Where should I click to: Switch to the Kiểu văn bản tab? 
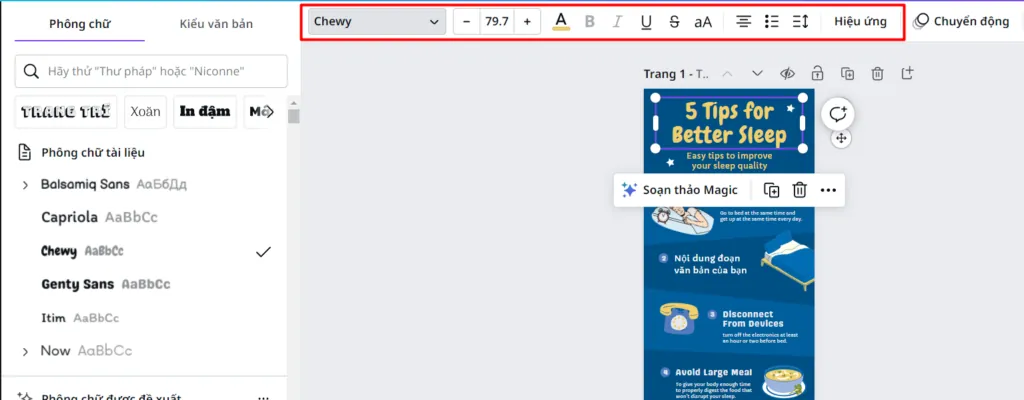click(216, 24)
